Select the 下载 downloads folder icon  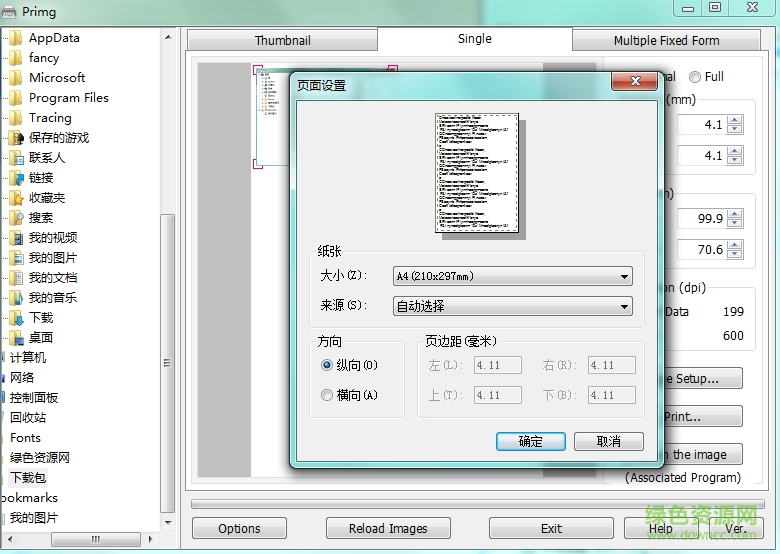[16, 318]
